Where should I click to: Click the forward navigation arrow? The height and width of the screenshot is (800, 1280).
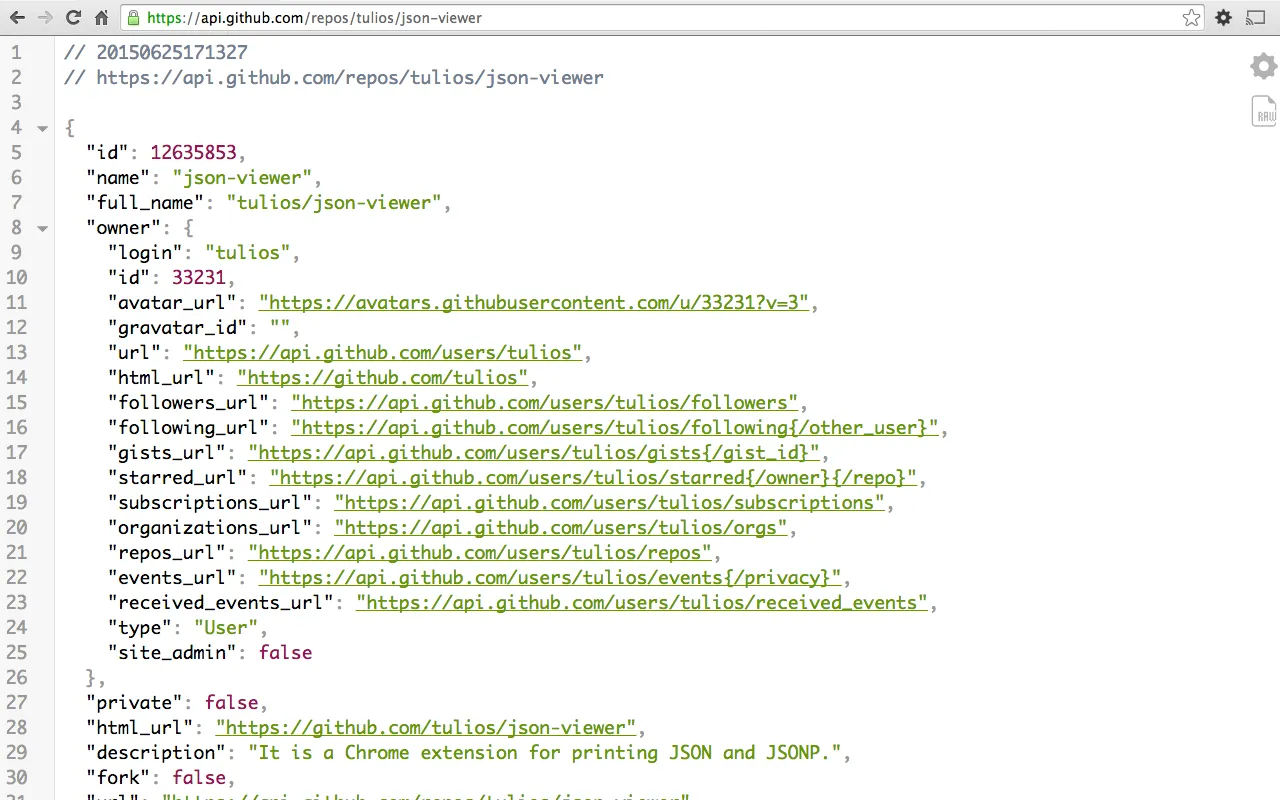click(44, 17)
